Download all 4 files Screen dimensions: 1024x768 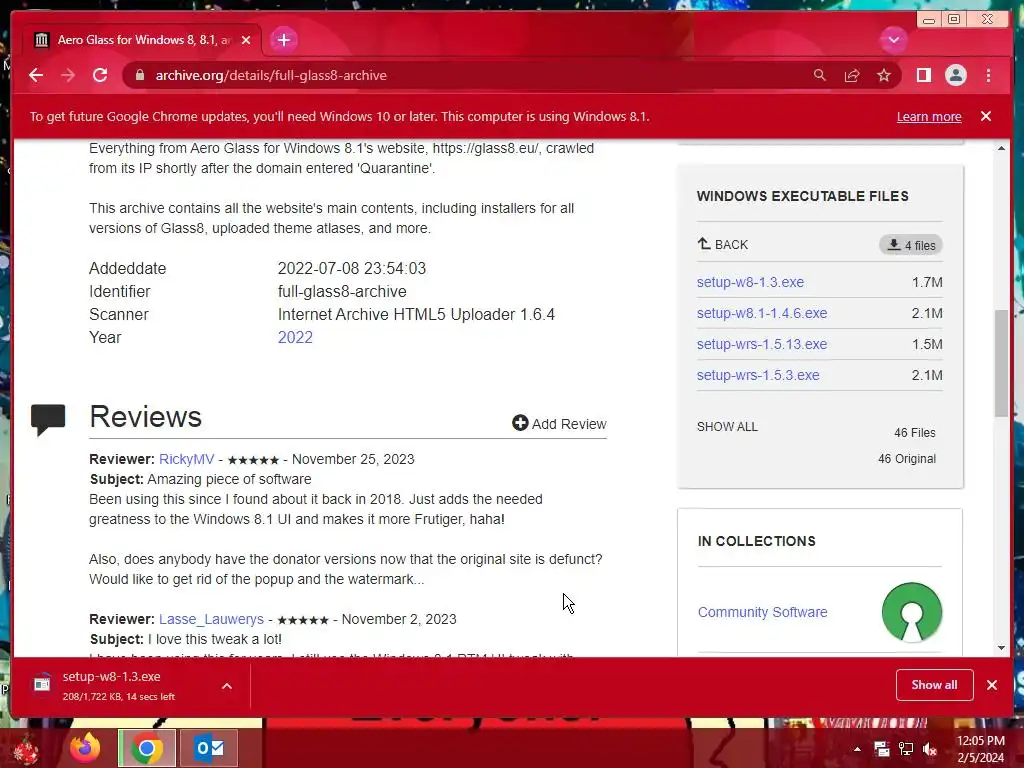[910, 245]
